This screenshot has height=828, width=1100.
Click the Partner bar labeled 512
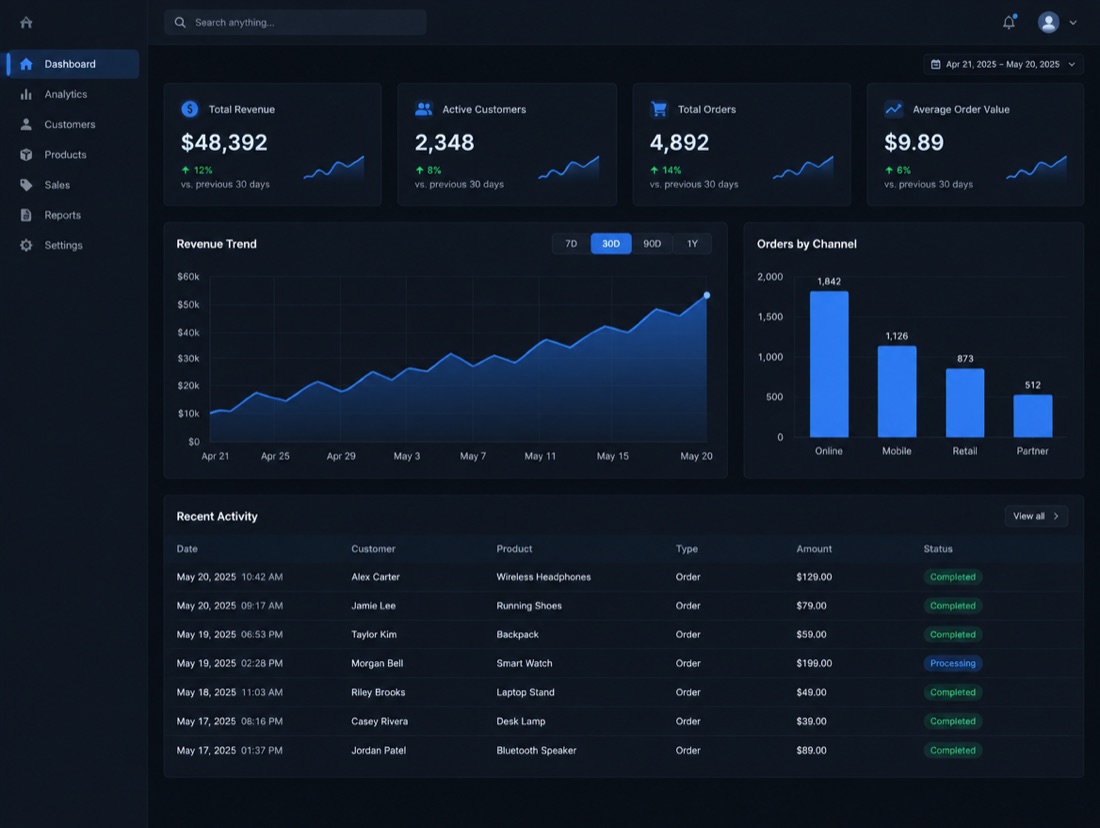1033,416
